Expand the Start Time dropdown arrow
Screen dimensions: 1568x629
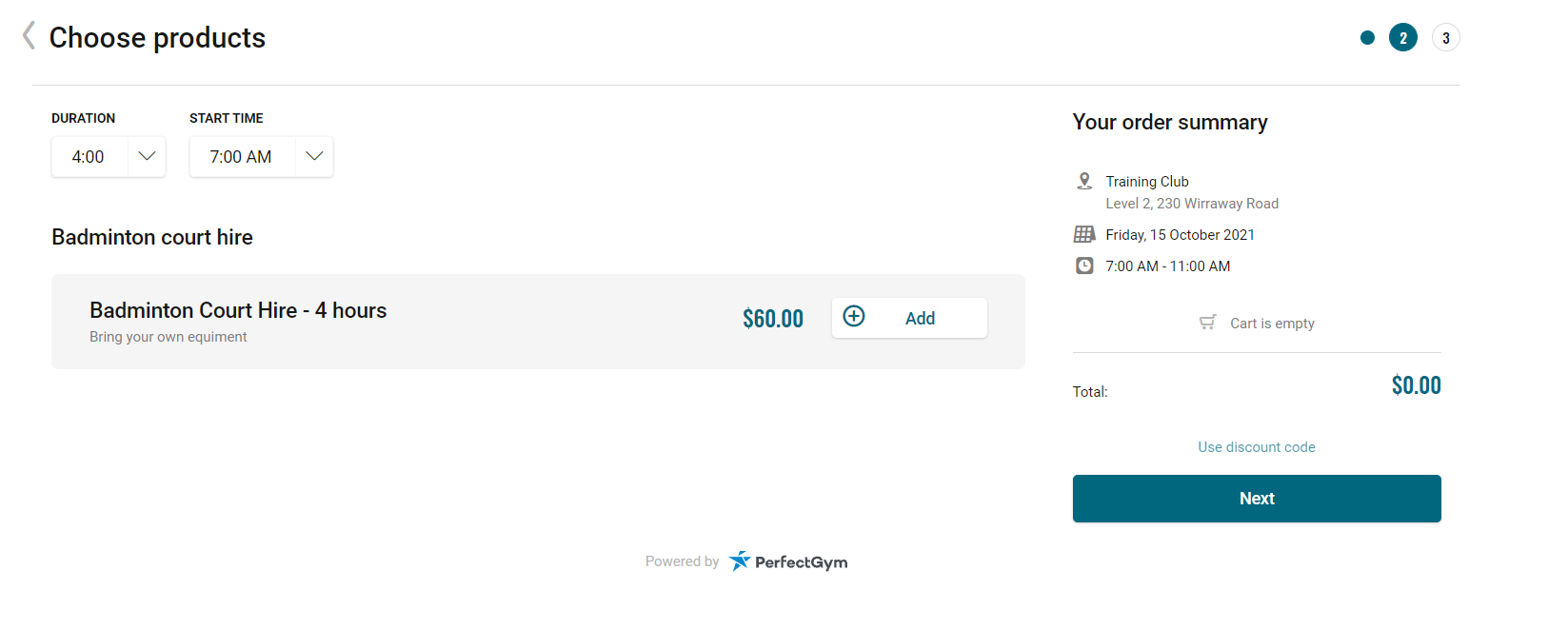pos(314,156)
